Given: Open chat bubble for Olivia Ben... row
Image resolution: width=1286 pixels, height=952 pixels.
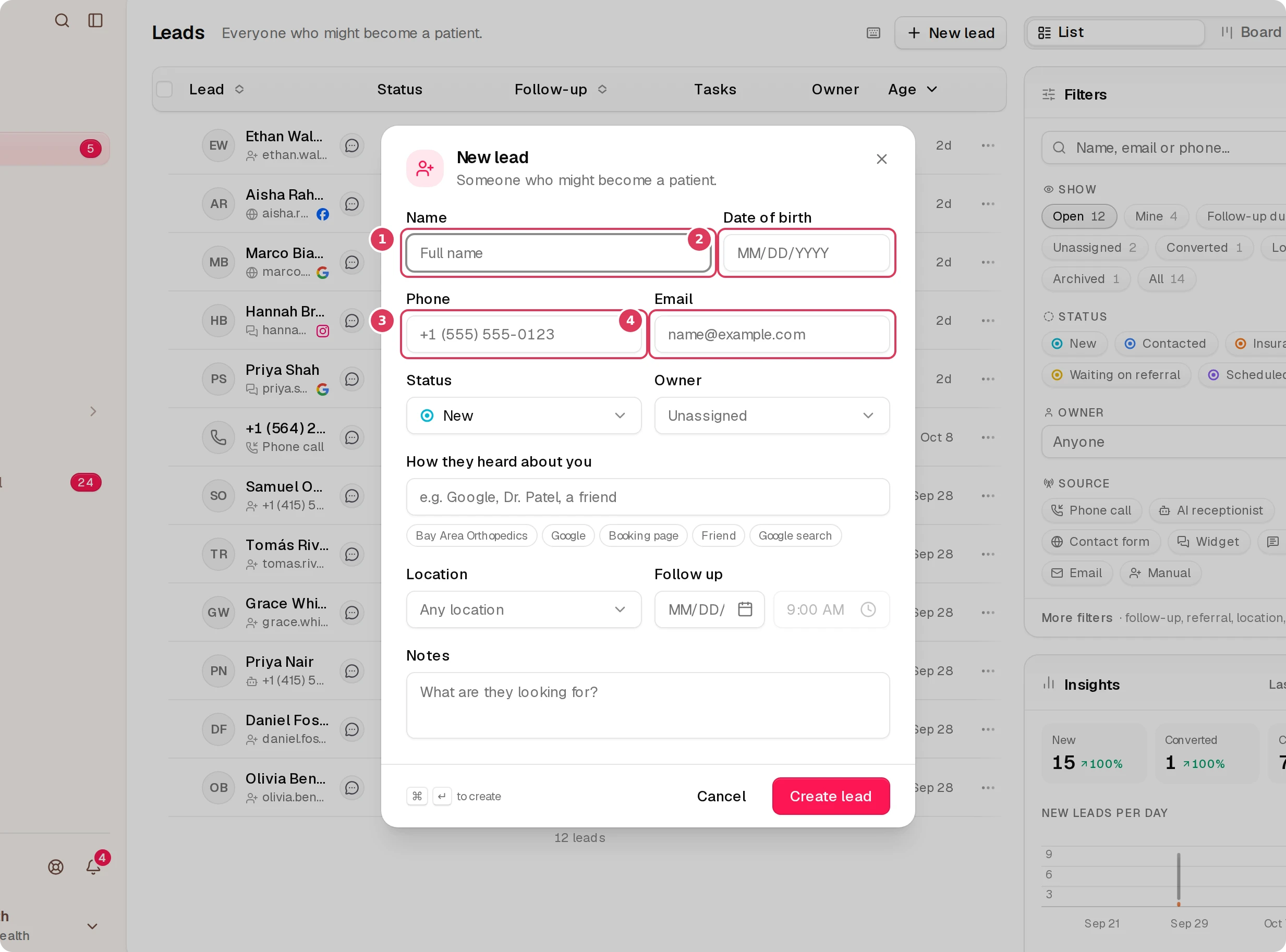Looking at the screenshot, I should 351,788.
